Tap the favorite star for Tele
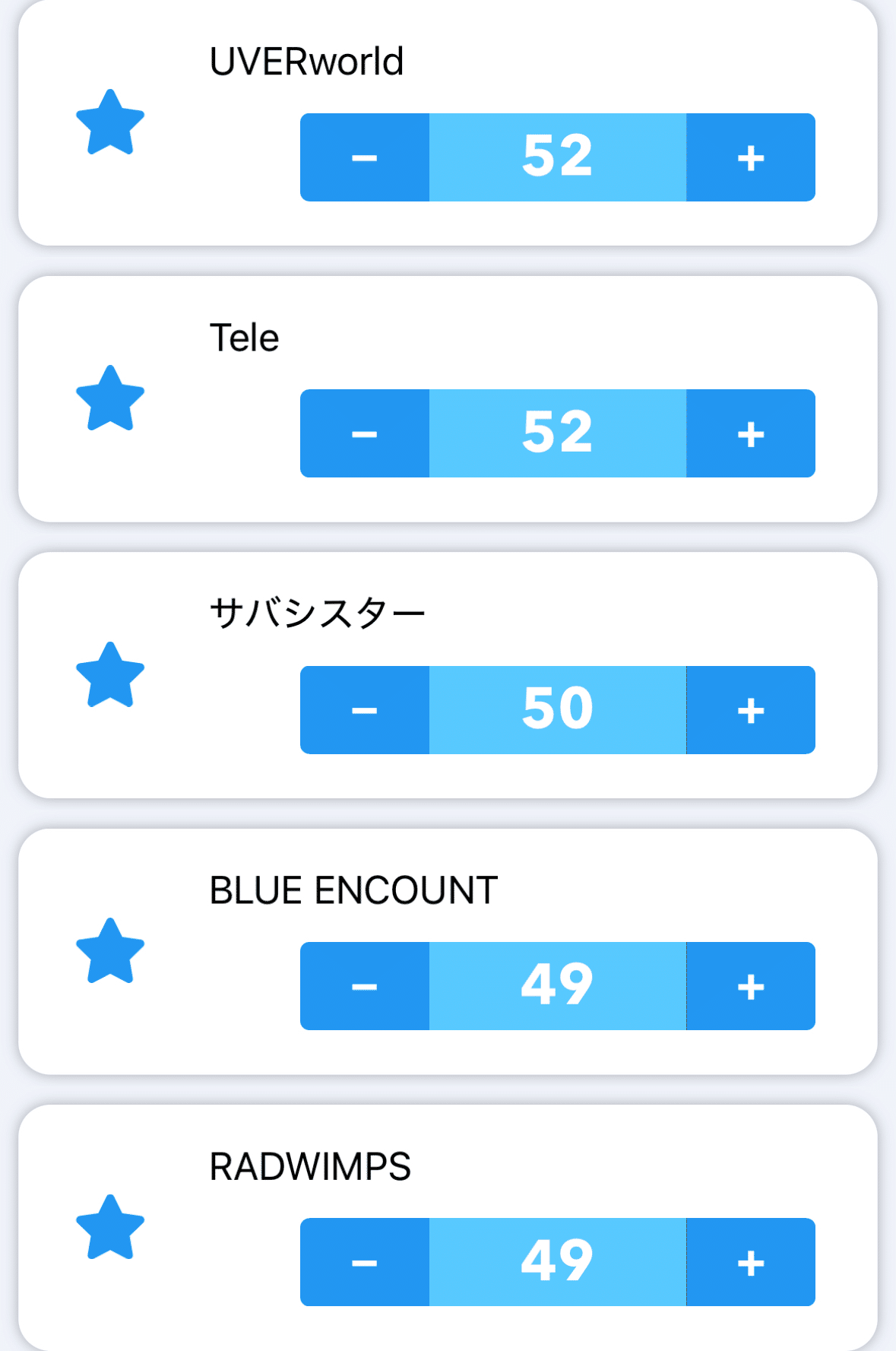This screenshot has width=896, height=1351. 110,399
